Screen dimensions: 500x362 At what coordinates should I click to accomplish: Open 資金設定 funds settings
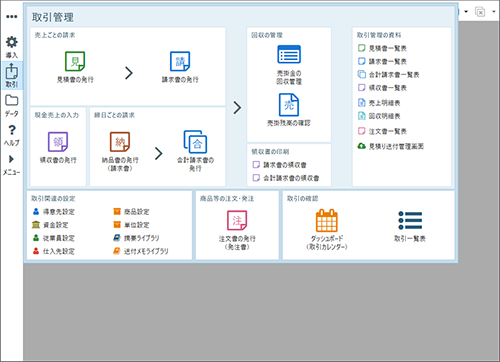coord(50,225)
